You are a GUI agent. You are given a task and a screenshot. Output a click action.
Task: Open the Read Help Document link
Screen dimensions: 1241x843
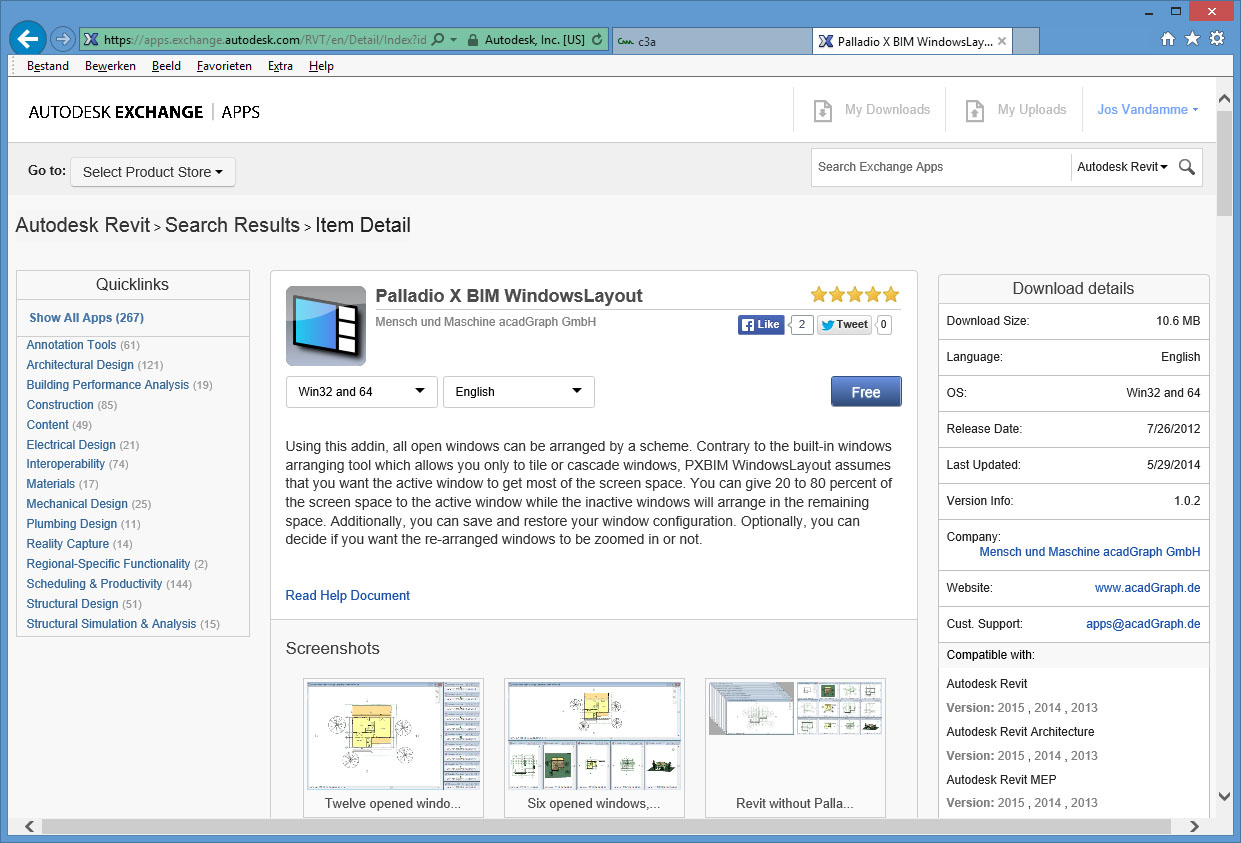click(348, 595)
